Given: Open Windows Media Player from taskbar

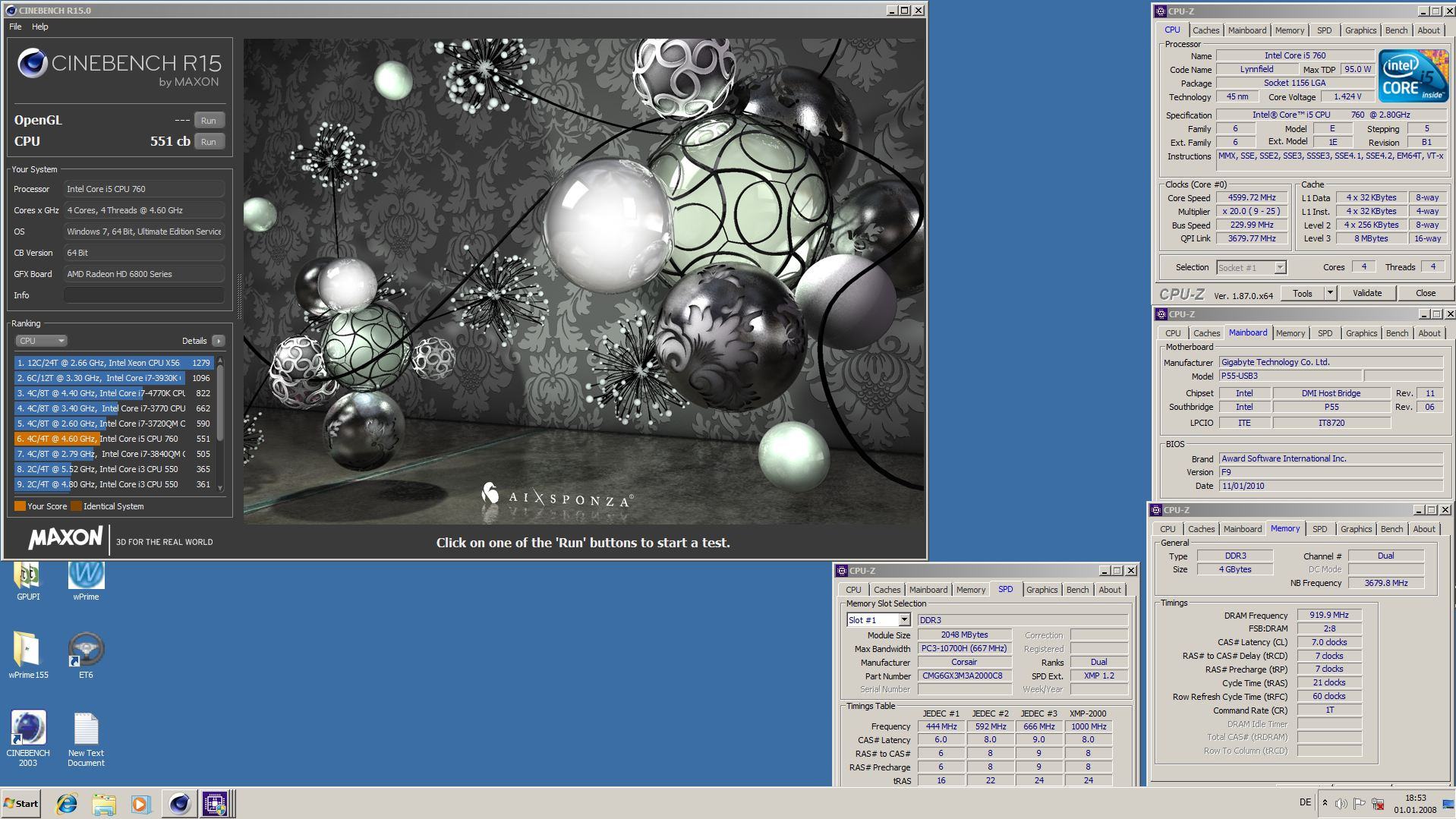Looking at the screenshot, I should coord(140,803).
